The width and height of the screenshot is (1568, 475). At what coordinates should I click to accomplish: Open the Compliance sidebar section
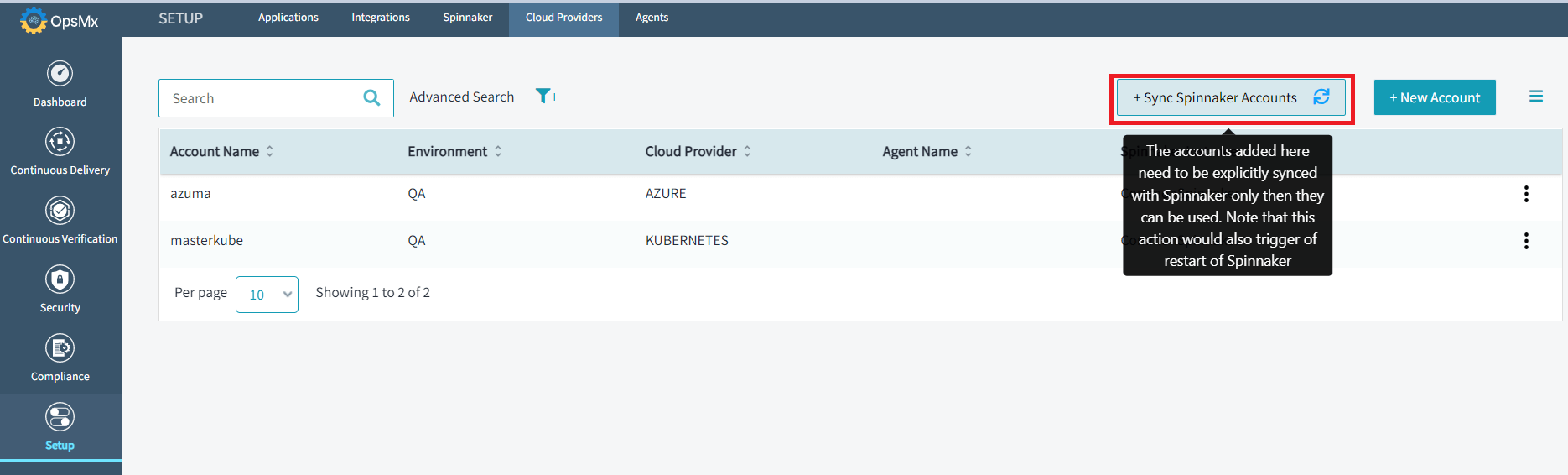click(x=60, y=358)
